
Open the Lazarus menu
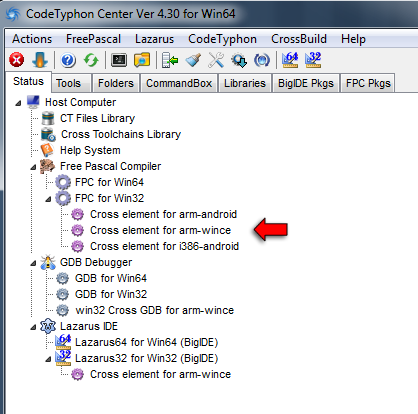pos(154,39)
